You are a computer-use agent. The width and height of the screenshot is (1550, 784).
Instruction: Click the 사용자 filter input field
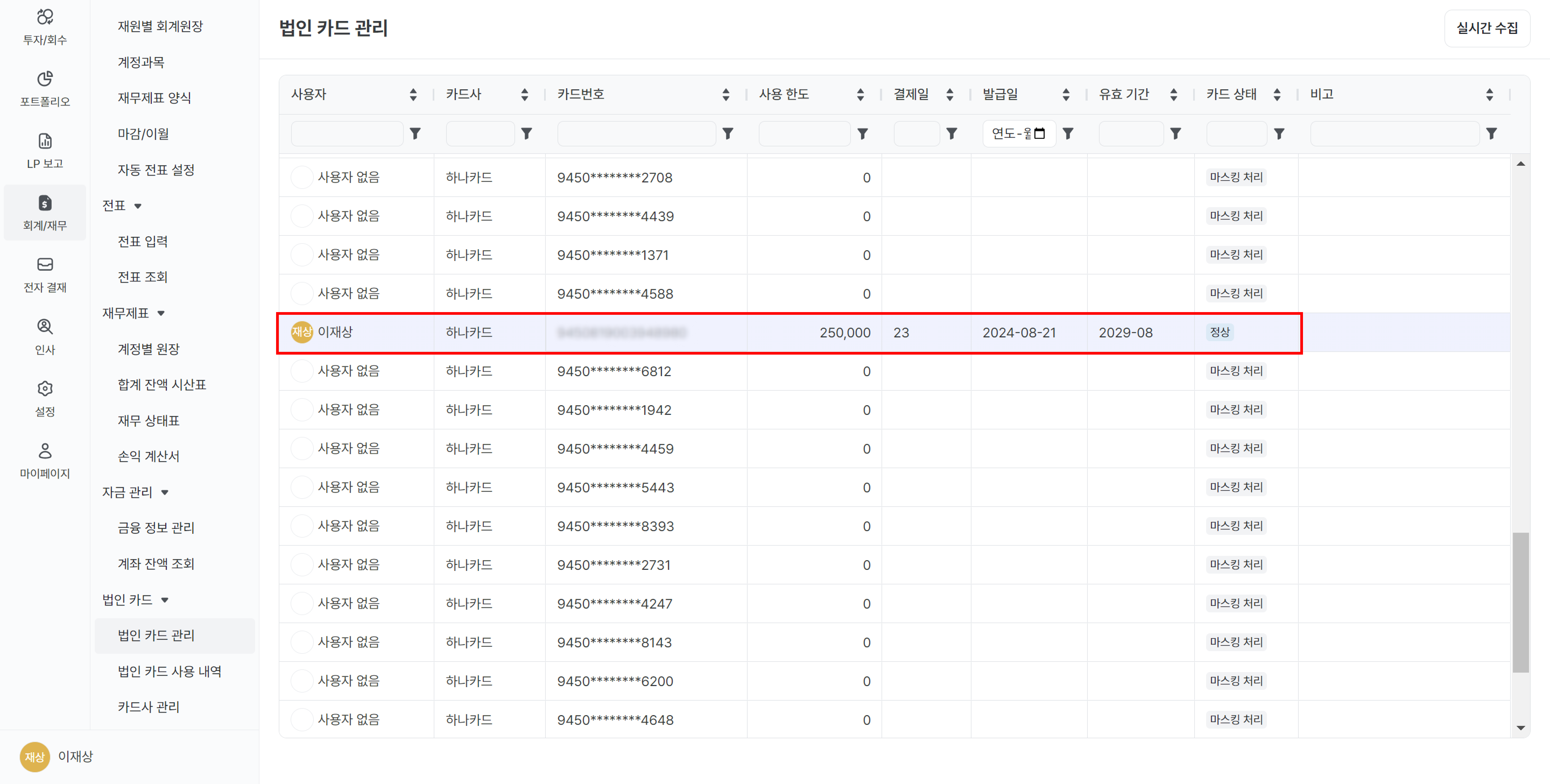[347, 133]
